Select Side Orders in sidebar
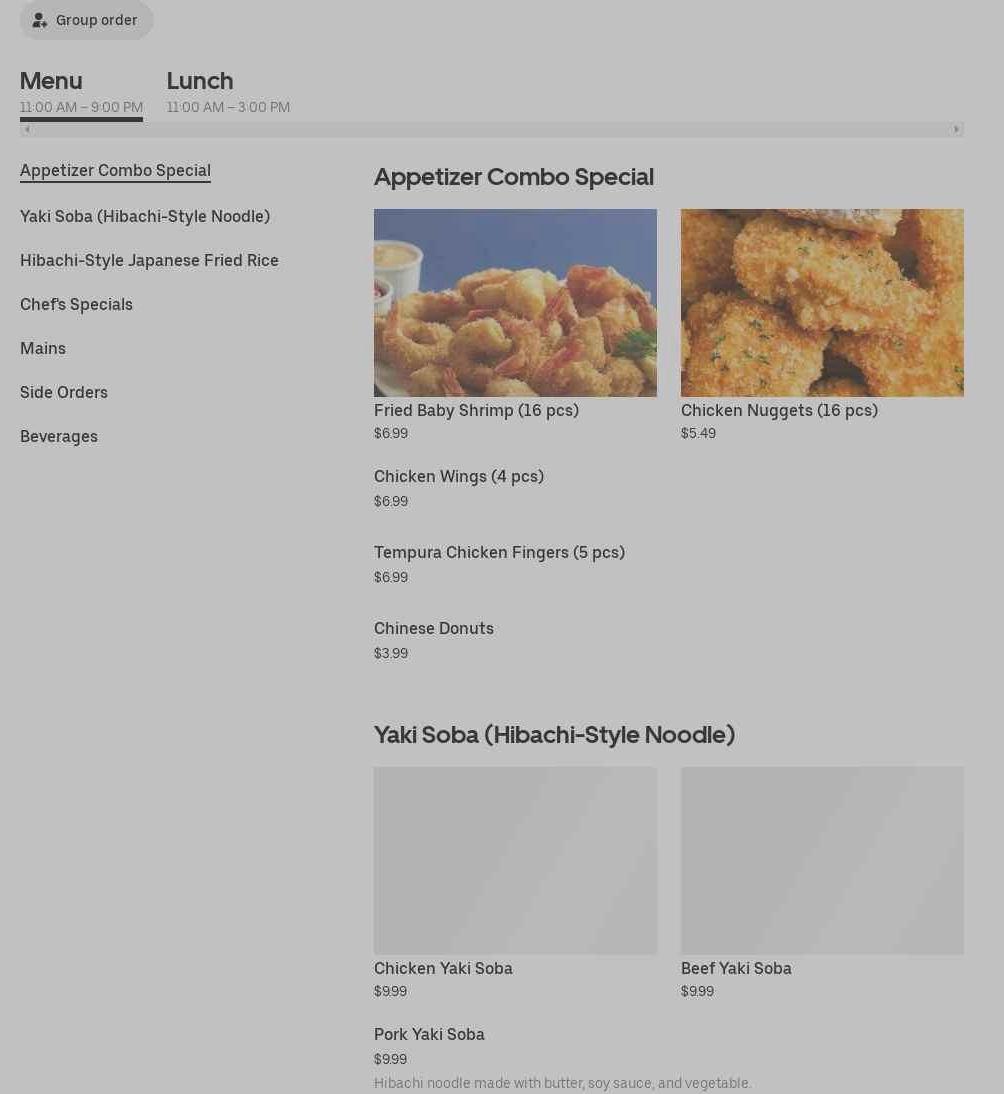 coord(63,392)
